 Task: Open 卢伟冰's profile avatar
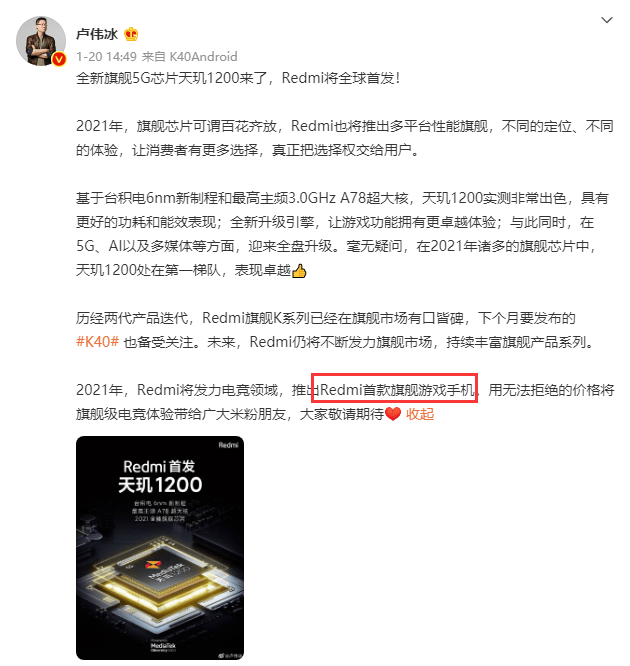[41, 41]
